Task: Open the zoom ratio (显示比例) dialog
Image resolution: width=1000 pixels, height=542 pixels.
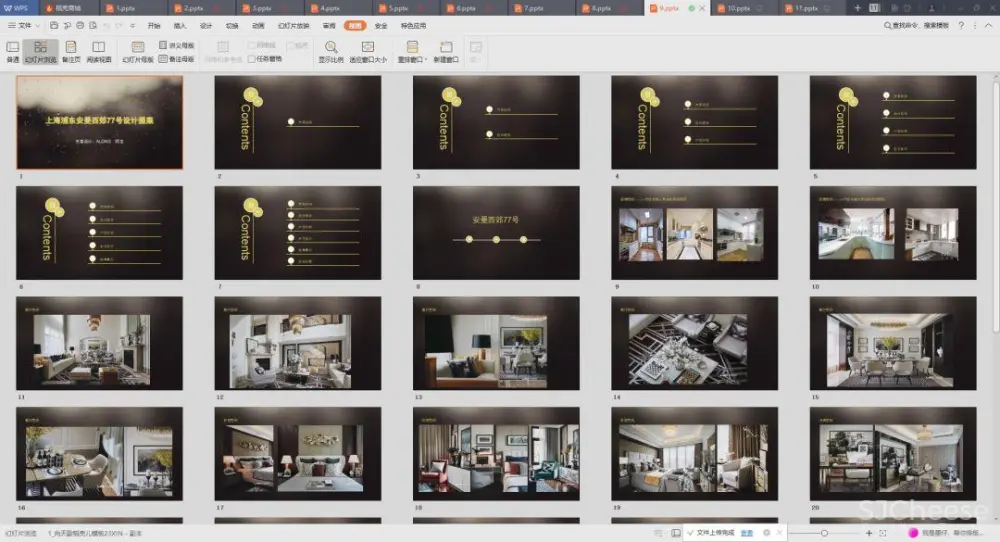Action: pos(331,51)
